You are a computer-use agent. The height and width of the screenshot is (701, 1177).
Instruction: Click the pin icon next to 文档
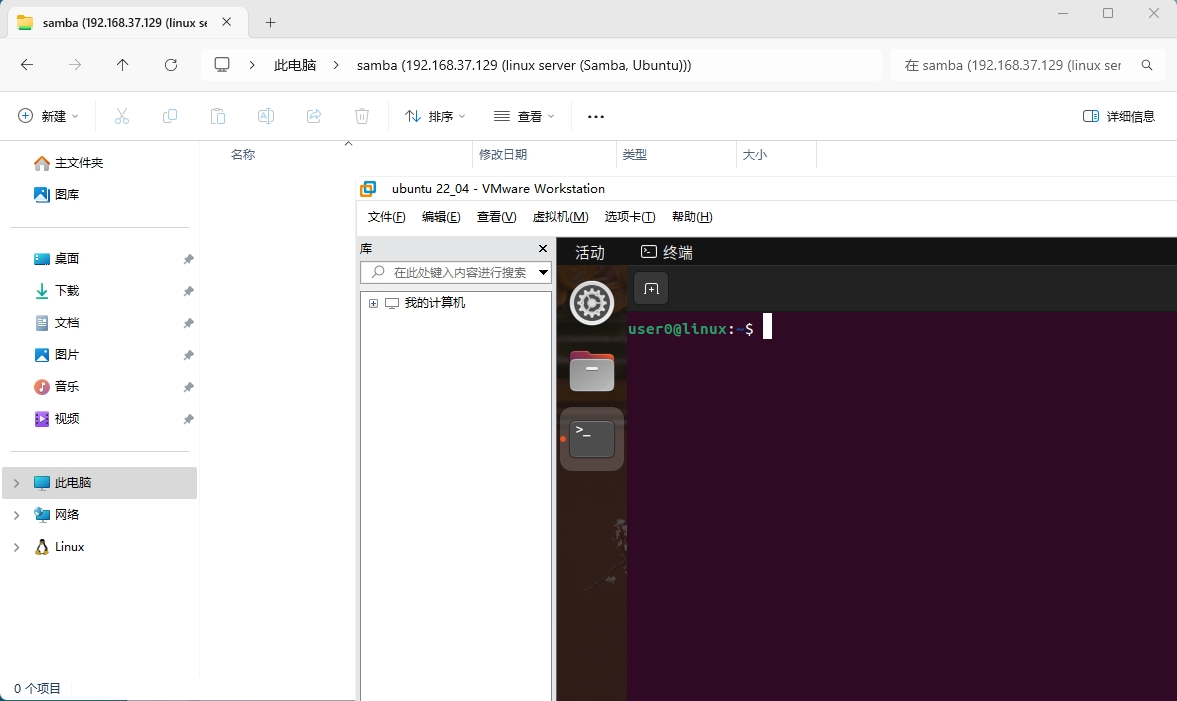coord(188,323)
